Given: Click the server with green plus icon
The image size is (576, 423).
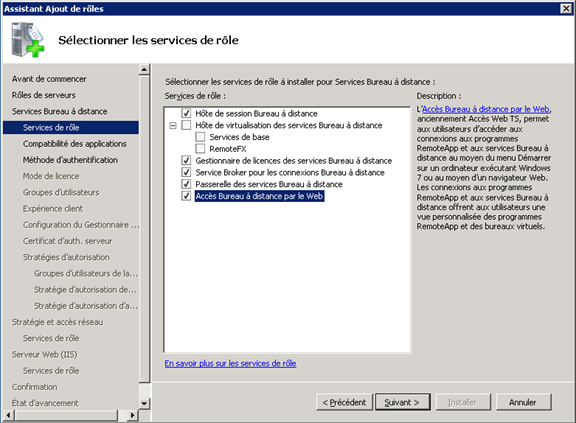Looking at the screenshot, I should click(x=28, y=40).
